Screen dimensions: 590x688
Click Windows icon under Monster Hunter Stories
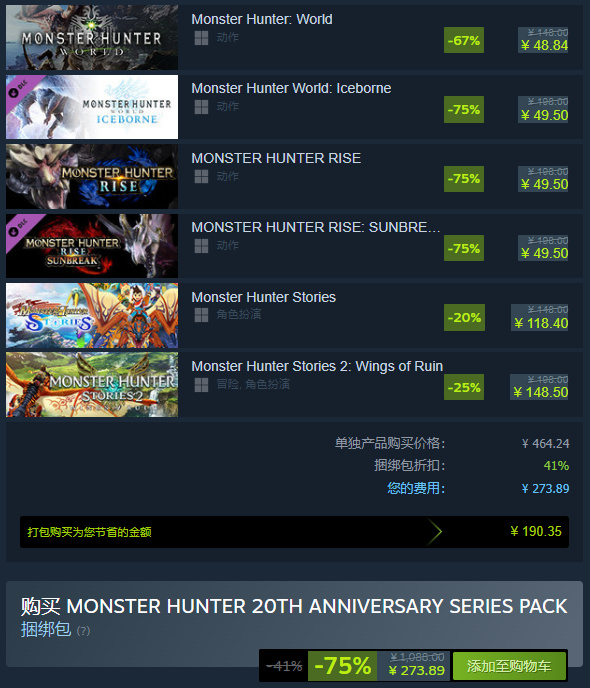pyautogui.click(x=201, y=315)
